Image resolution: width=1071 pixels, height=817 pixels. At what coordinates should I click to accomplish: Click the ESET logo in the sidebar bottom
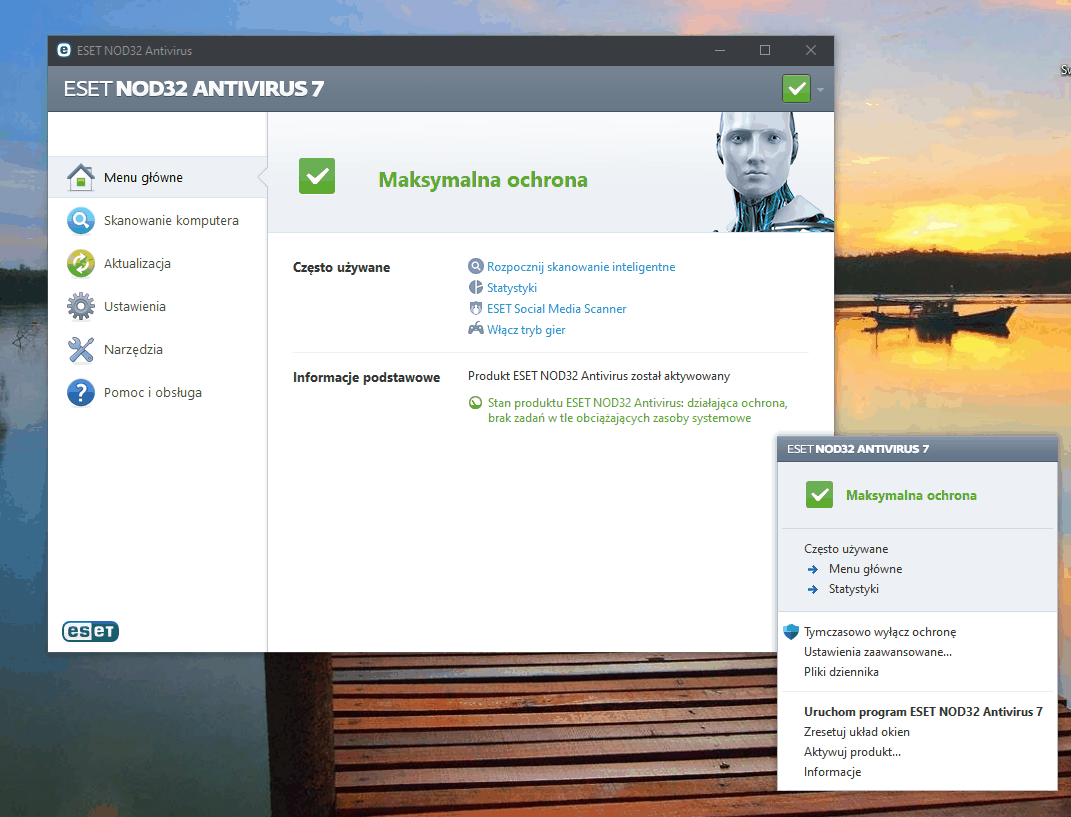[90, 631]
